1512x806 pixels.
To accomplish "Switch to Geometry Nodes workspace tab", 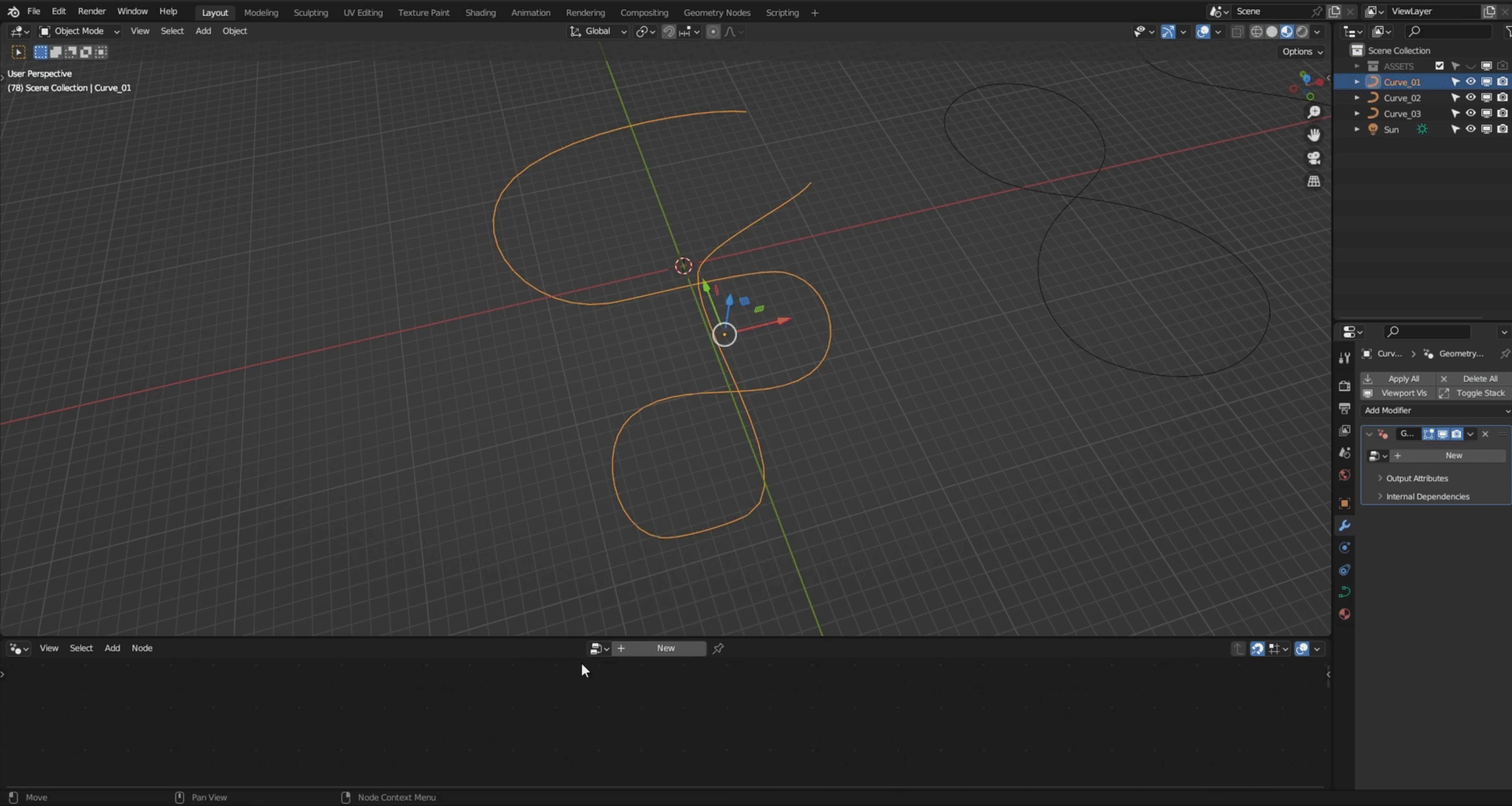I will tap(717, 13).
